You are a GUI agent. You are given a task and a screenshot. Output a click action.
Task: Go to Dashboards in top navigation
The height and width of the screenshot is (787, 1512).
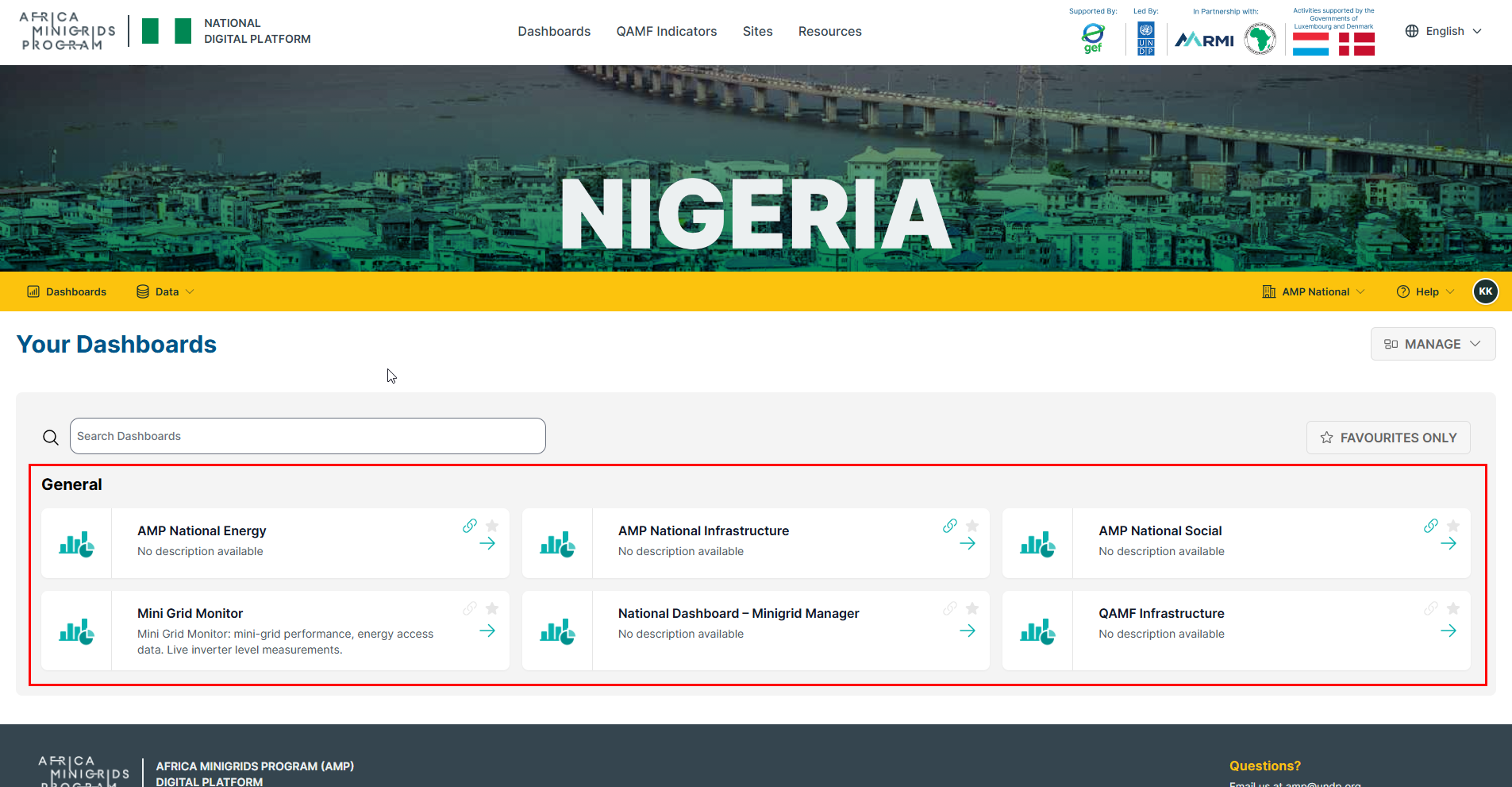[x=554, y=31]
